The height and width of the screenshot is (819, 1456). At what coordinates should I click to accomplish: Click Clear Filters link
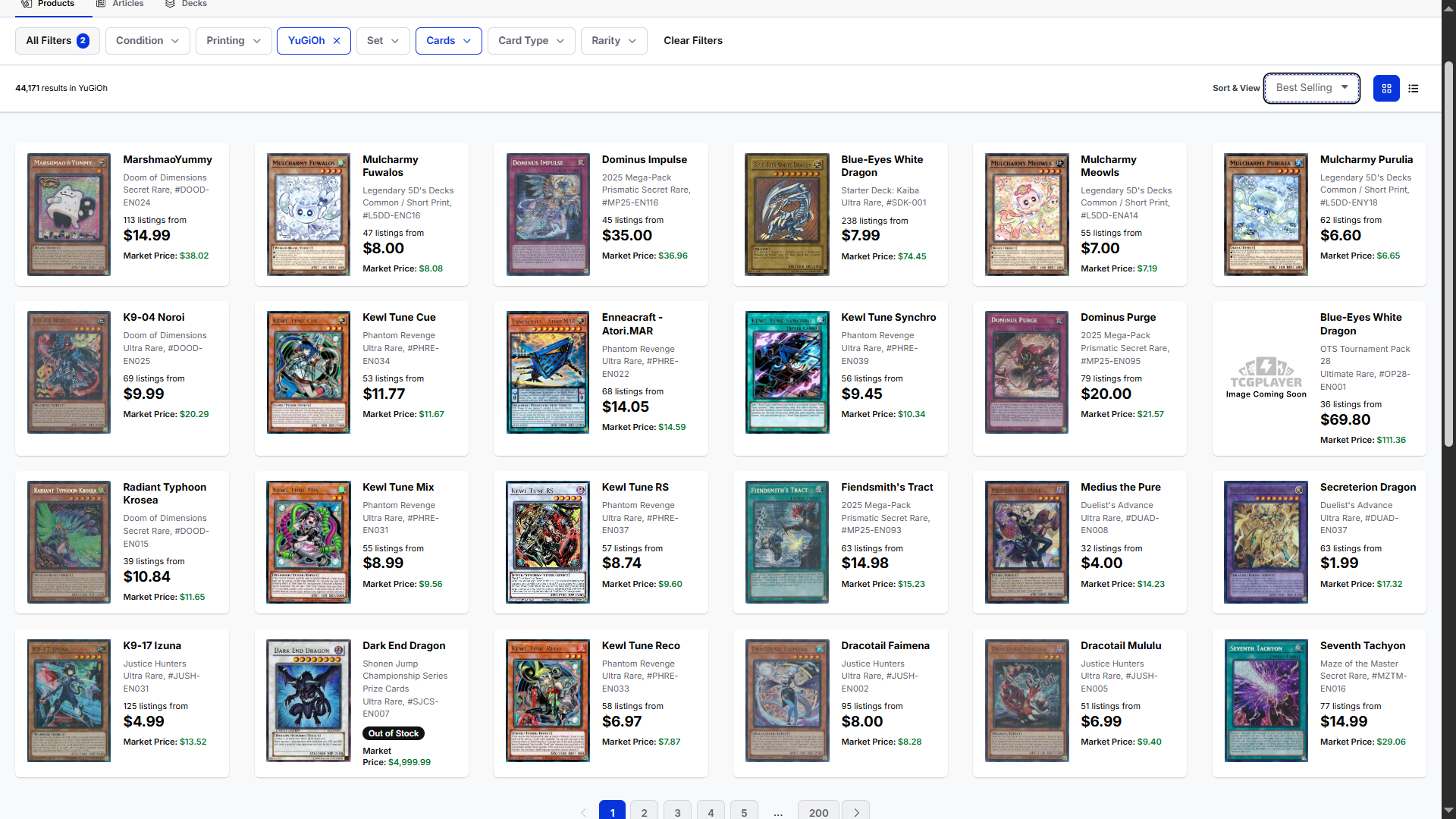point(692,41)
